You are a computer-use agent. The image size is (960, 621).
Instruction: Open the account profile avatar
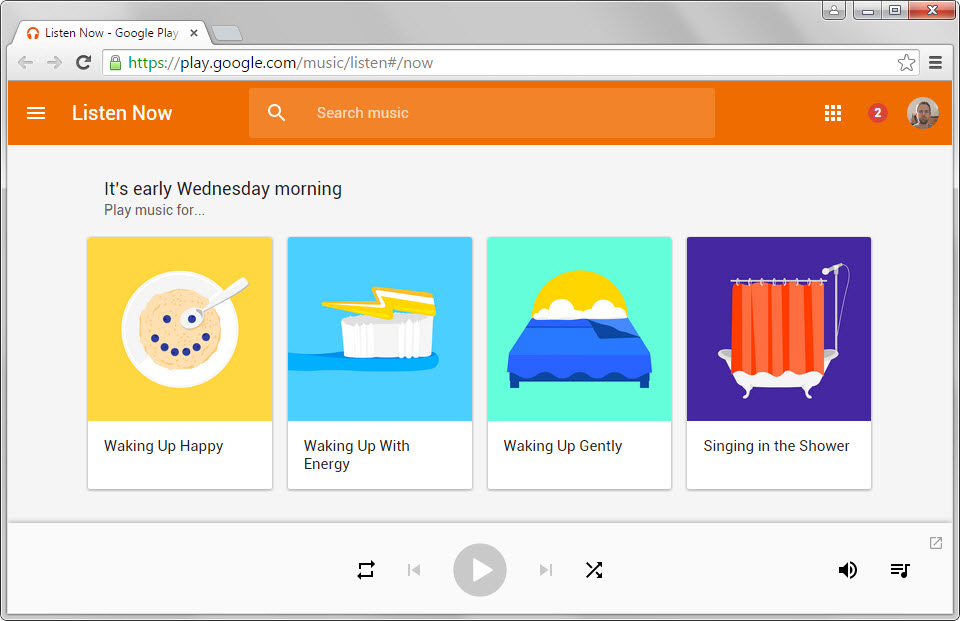pos(923,113)
